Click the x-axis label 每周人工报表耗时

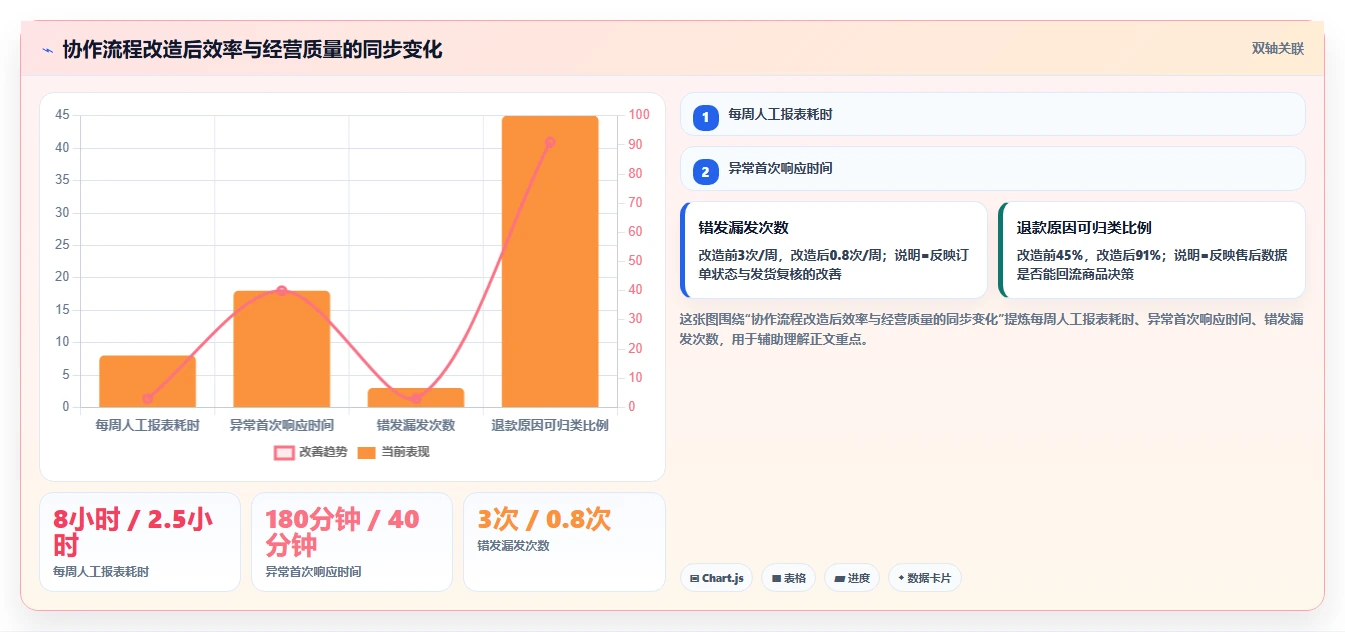(x=147, y=425)
